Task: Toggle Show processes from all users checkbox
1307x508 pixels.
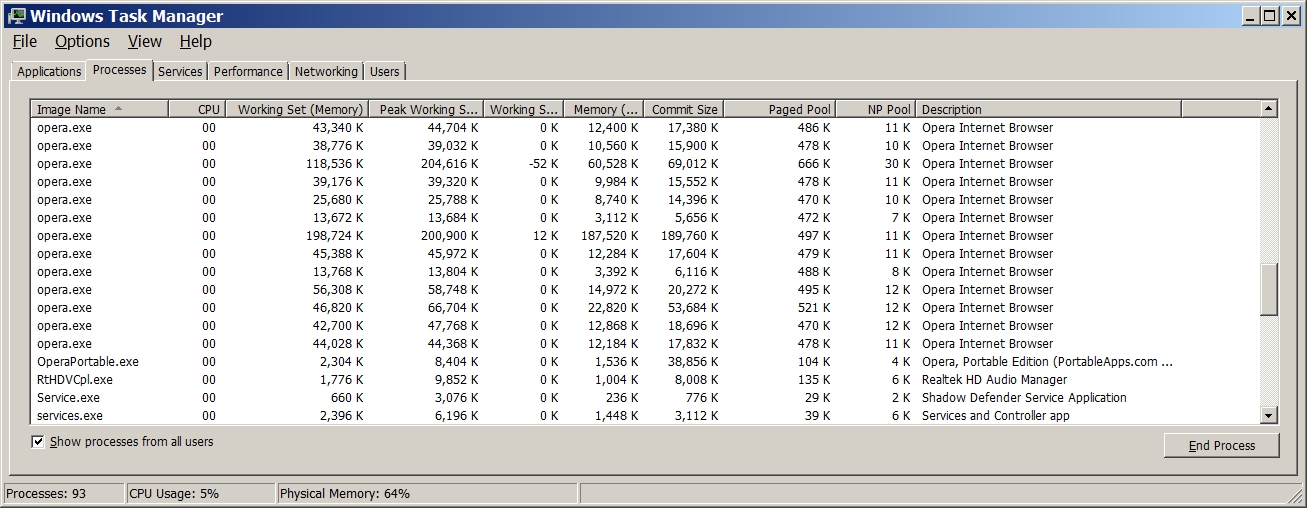Action: pos(38,442)
